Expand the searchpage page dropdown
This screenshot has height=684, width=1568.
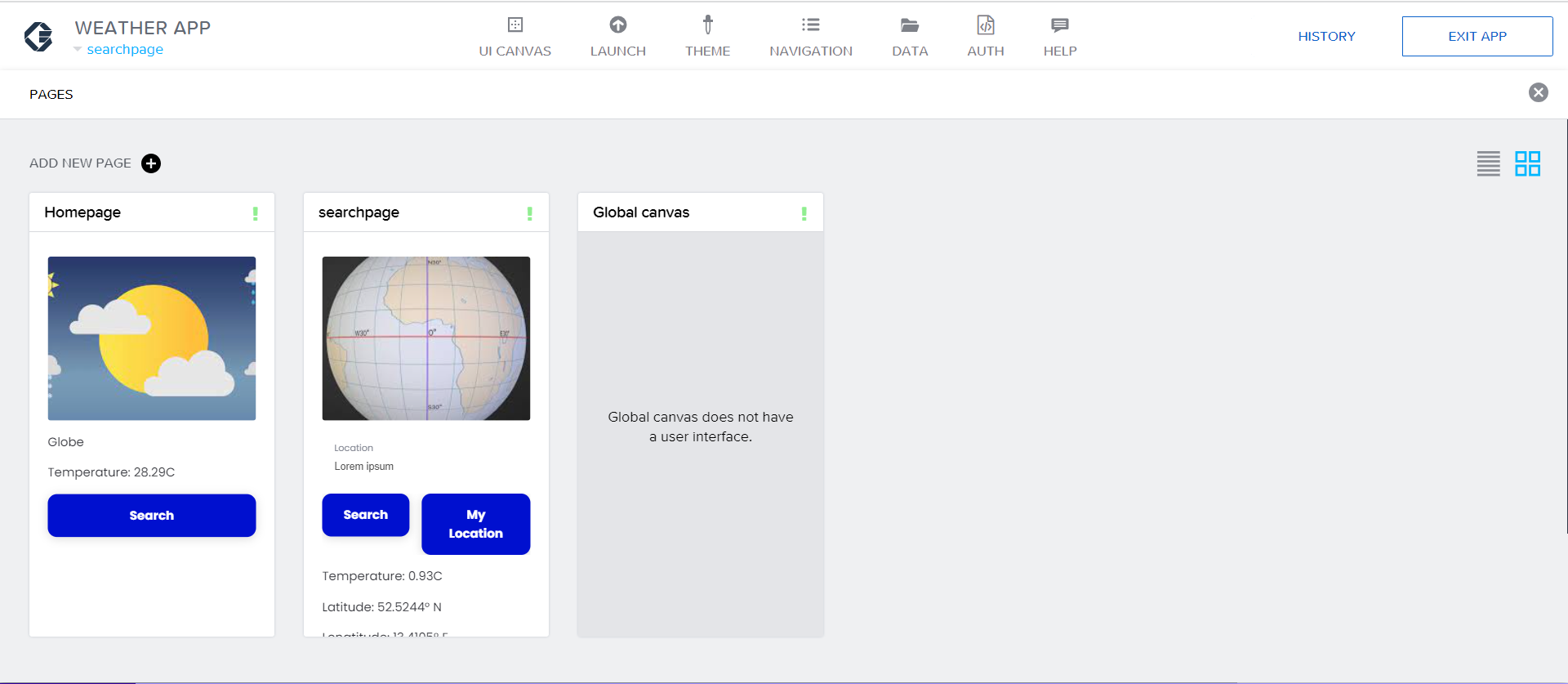click(78, 50)
